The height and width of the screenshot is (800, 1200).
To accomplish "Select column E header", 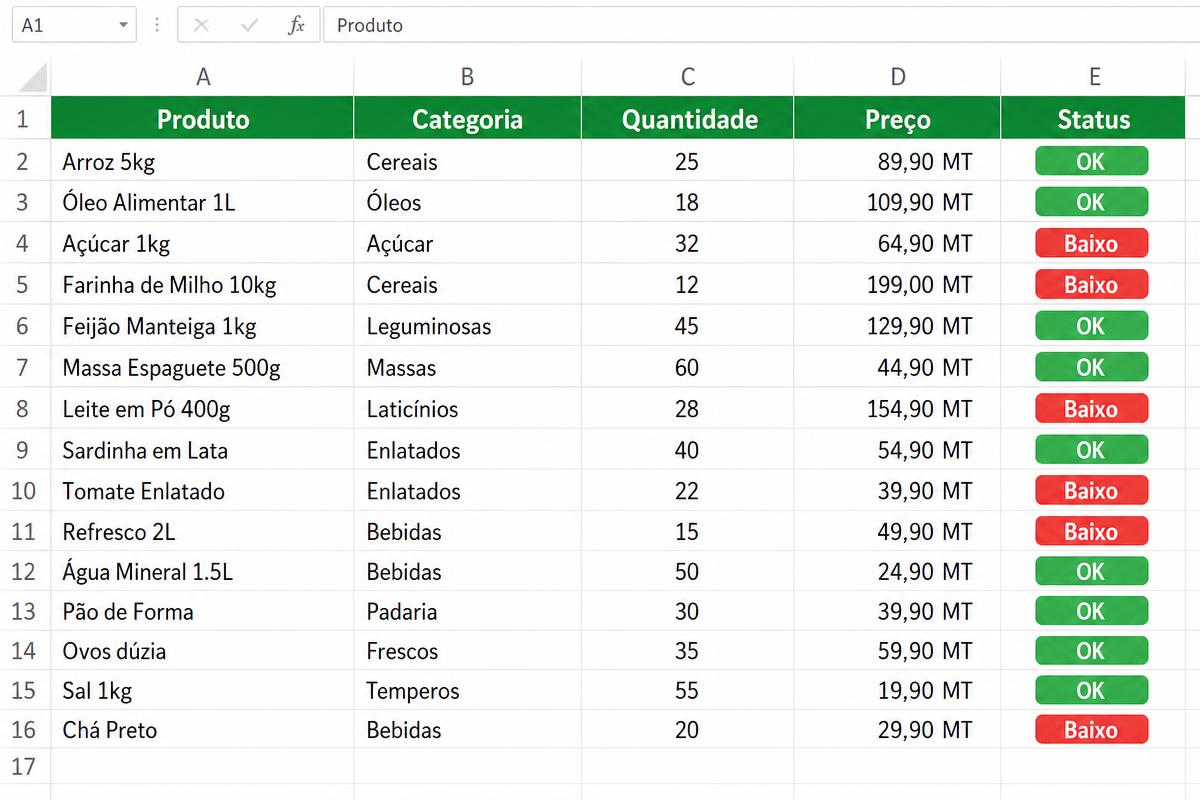I will 1095,77.
